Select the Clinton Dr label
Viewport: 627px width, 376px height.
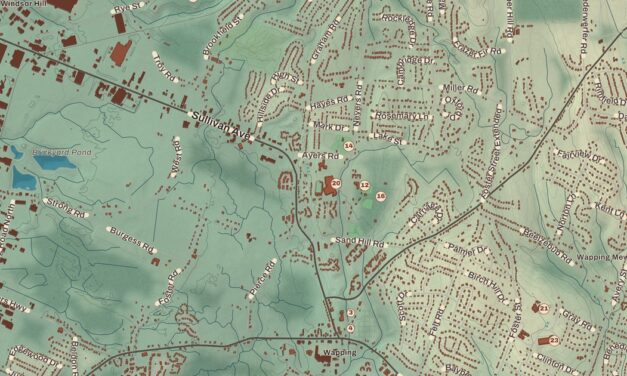tap(555, 363)
